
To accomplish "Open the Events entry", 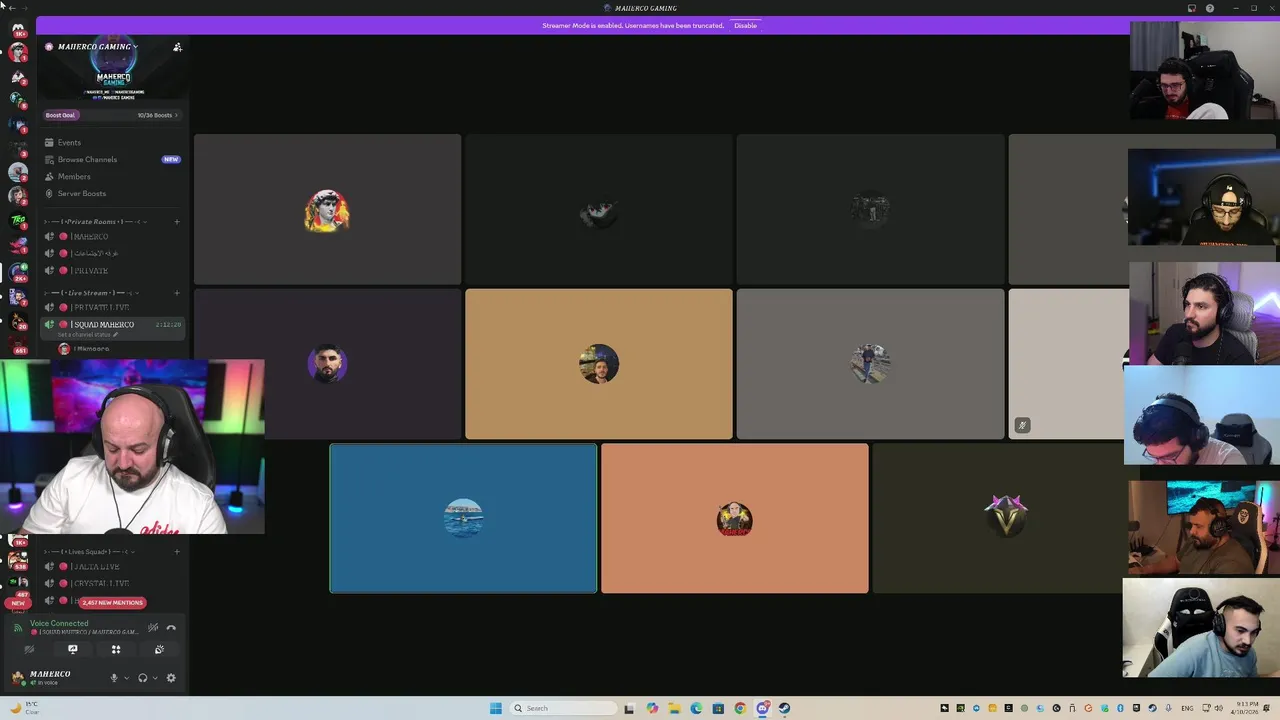I will (x=112, y=142).
